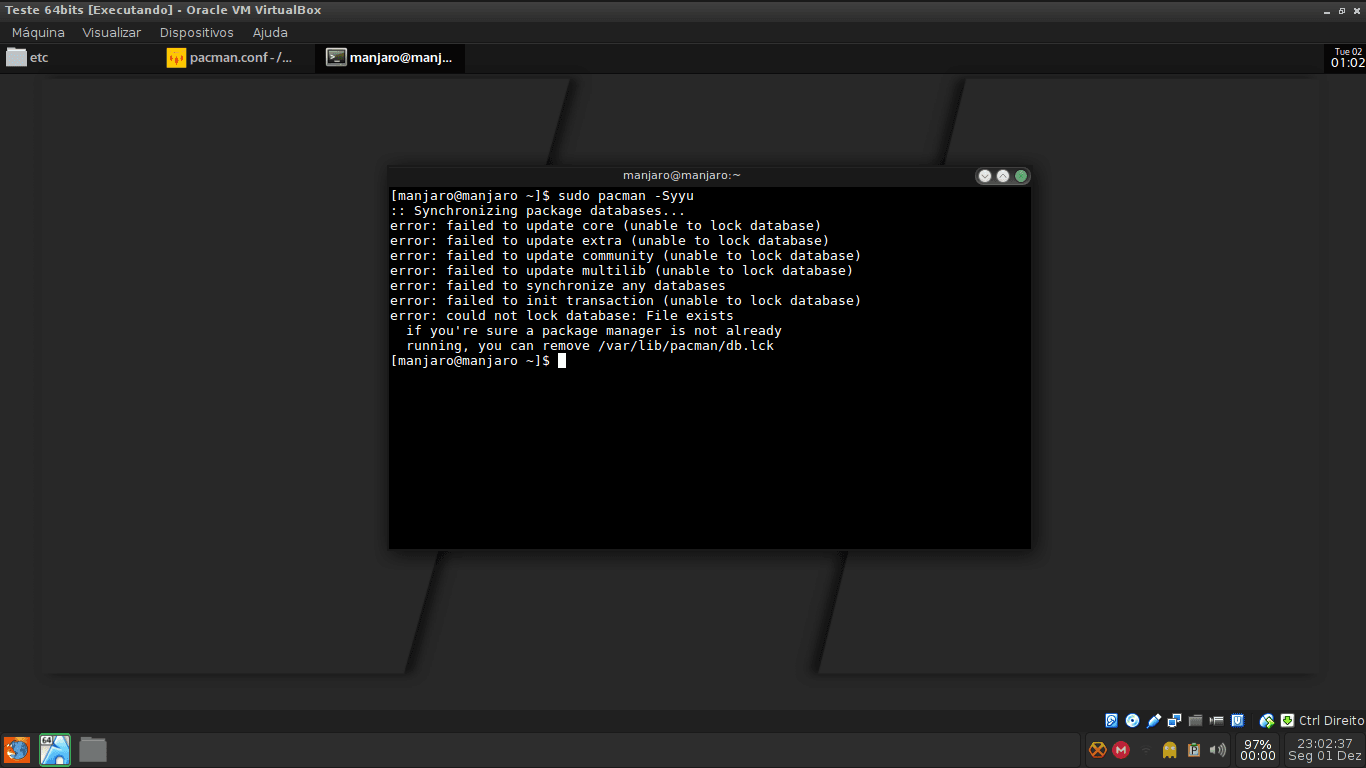Shade the terminal window with roll-up button
The width and height of the screenshot is (1366, 768).
(1002, 175)
